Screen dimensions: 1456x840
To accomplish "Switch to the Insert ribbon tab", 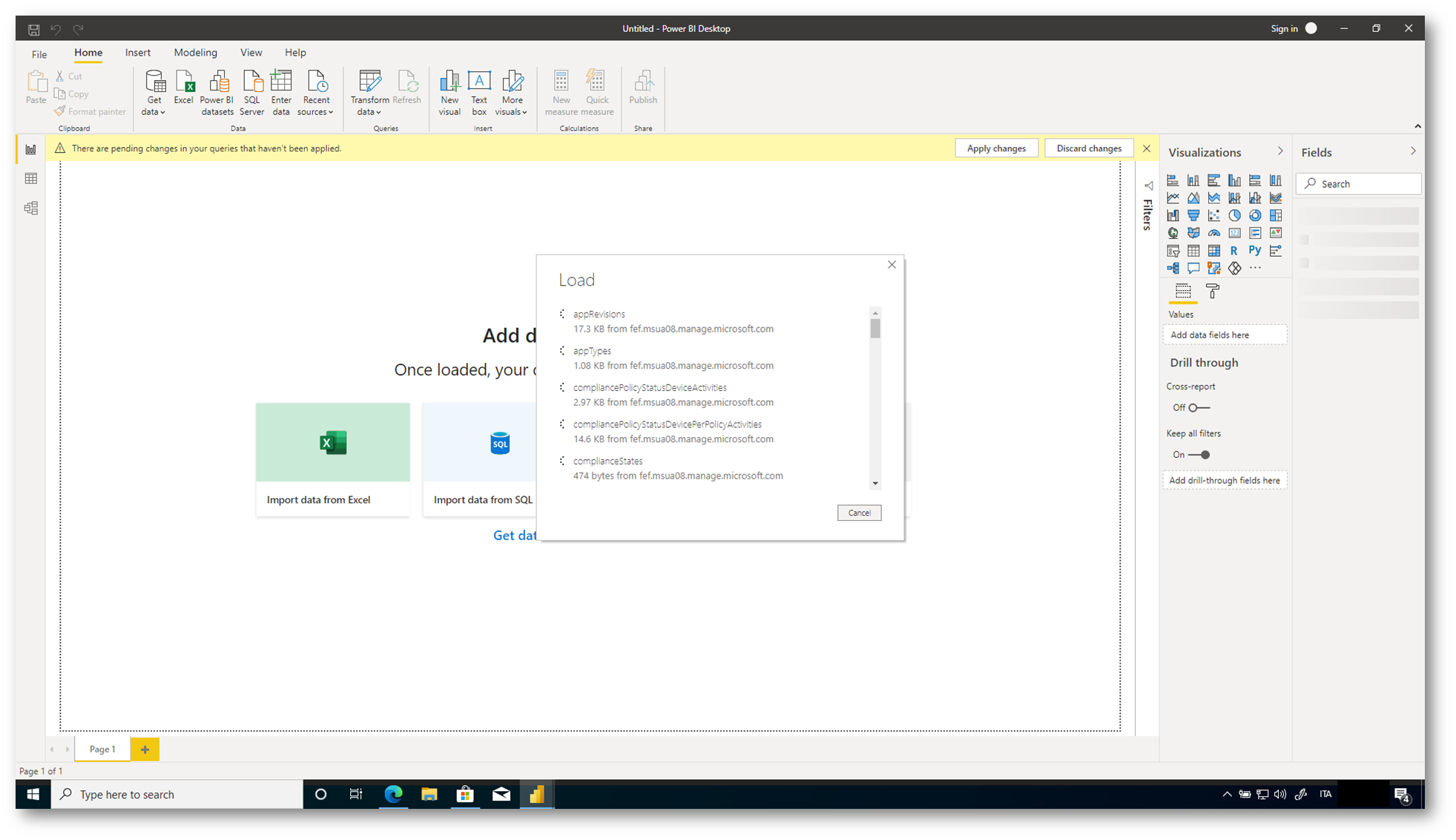I will [x=138, y=53].
